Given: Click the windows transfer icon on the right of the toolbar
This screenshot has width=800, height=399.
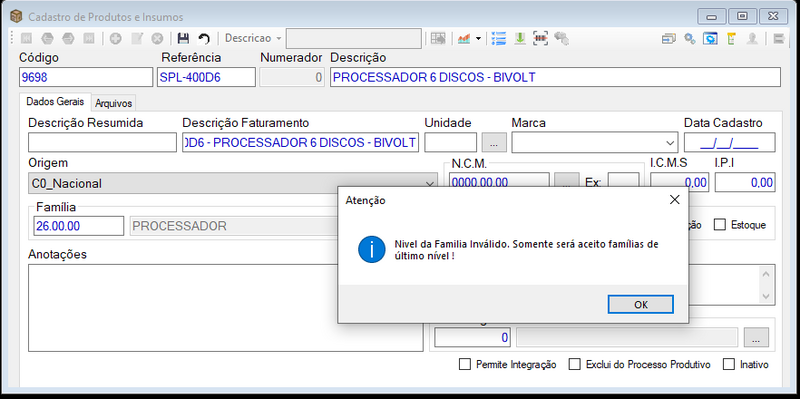Looking at the screenshot, I should 669,39.
